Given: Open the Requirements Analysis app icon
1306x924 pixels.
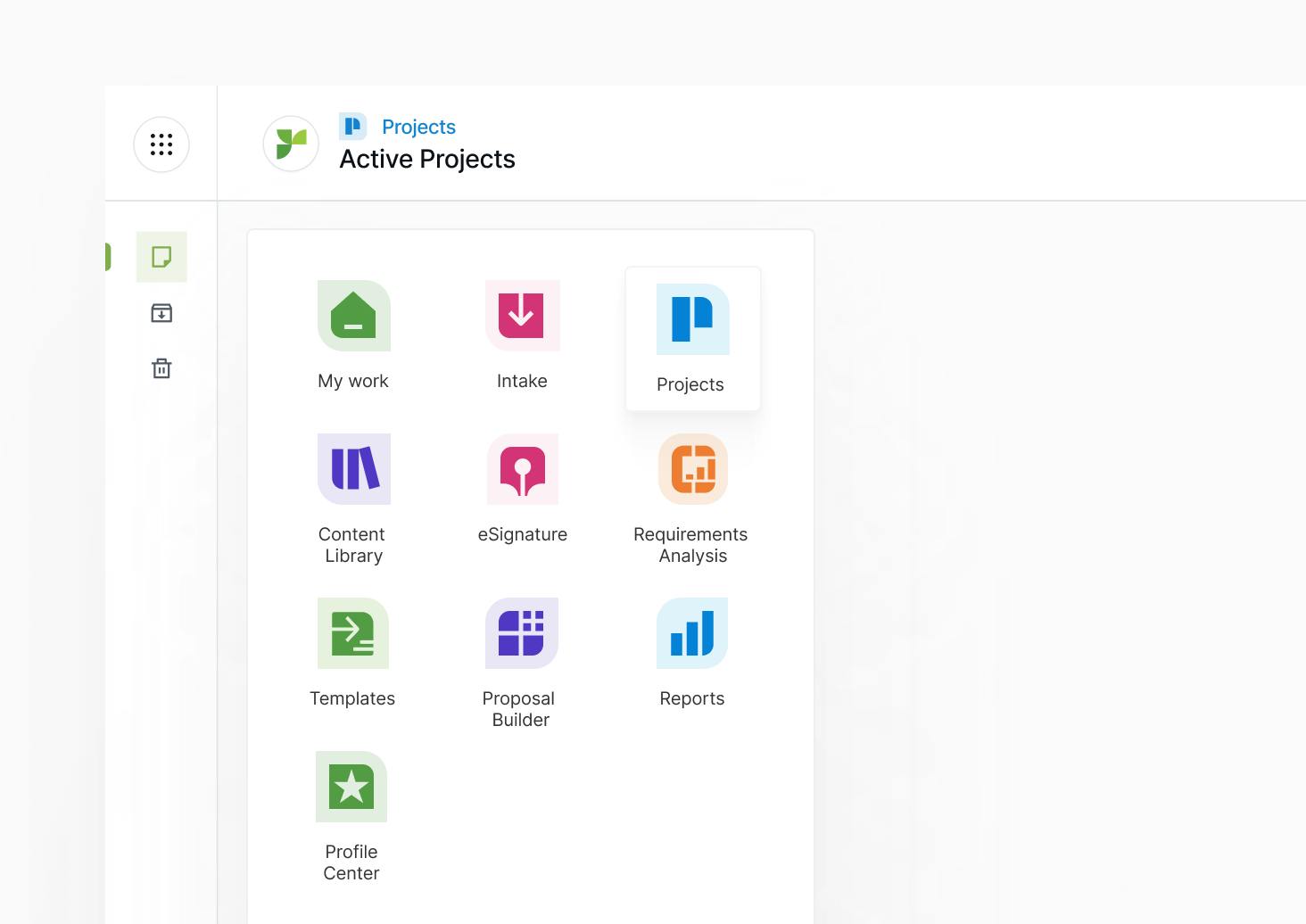Looking at the screenshot, I should 693,469.
